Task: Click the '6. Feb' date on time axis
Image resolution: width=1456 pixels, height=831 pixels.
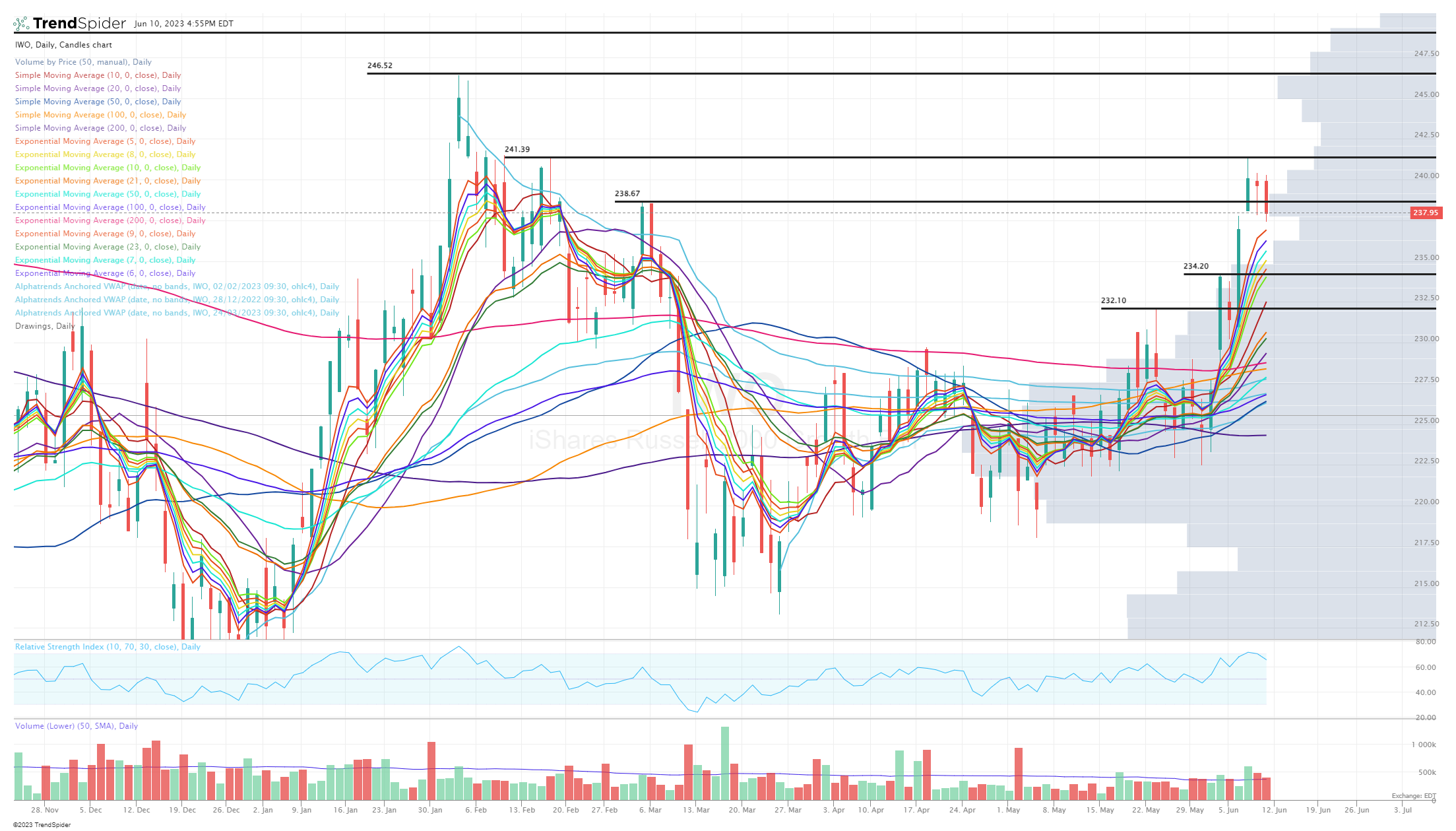Action: coord(476,810)
